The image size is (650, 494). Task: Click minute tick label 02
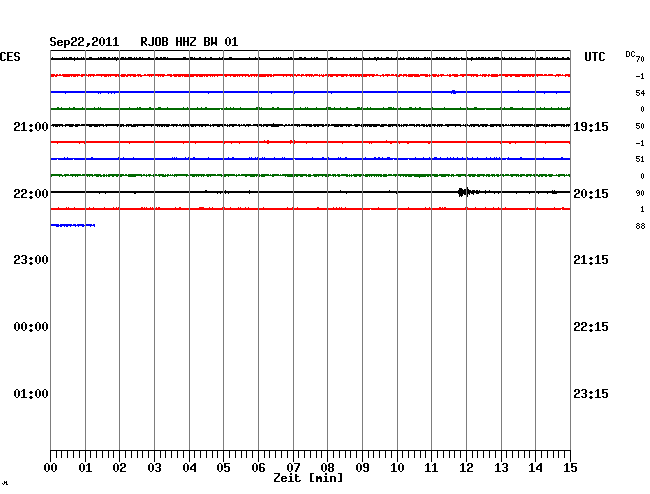coord(119,468)
